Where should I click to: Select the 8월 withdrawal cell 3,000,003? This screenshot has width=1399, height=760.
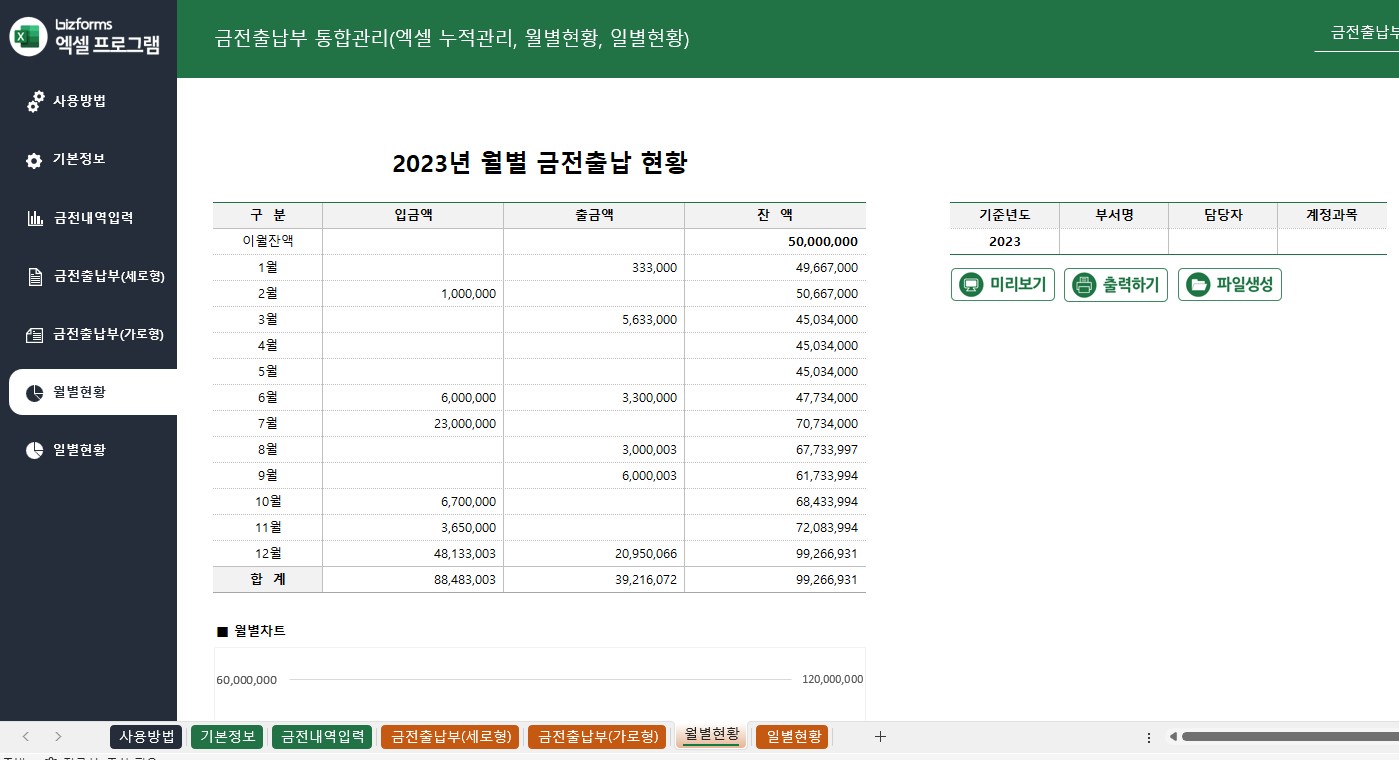pyautogui.click(x=594, y=450)
